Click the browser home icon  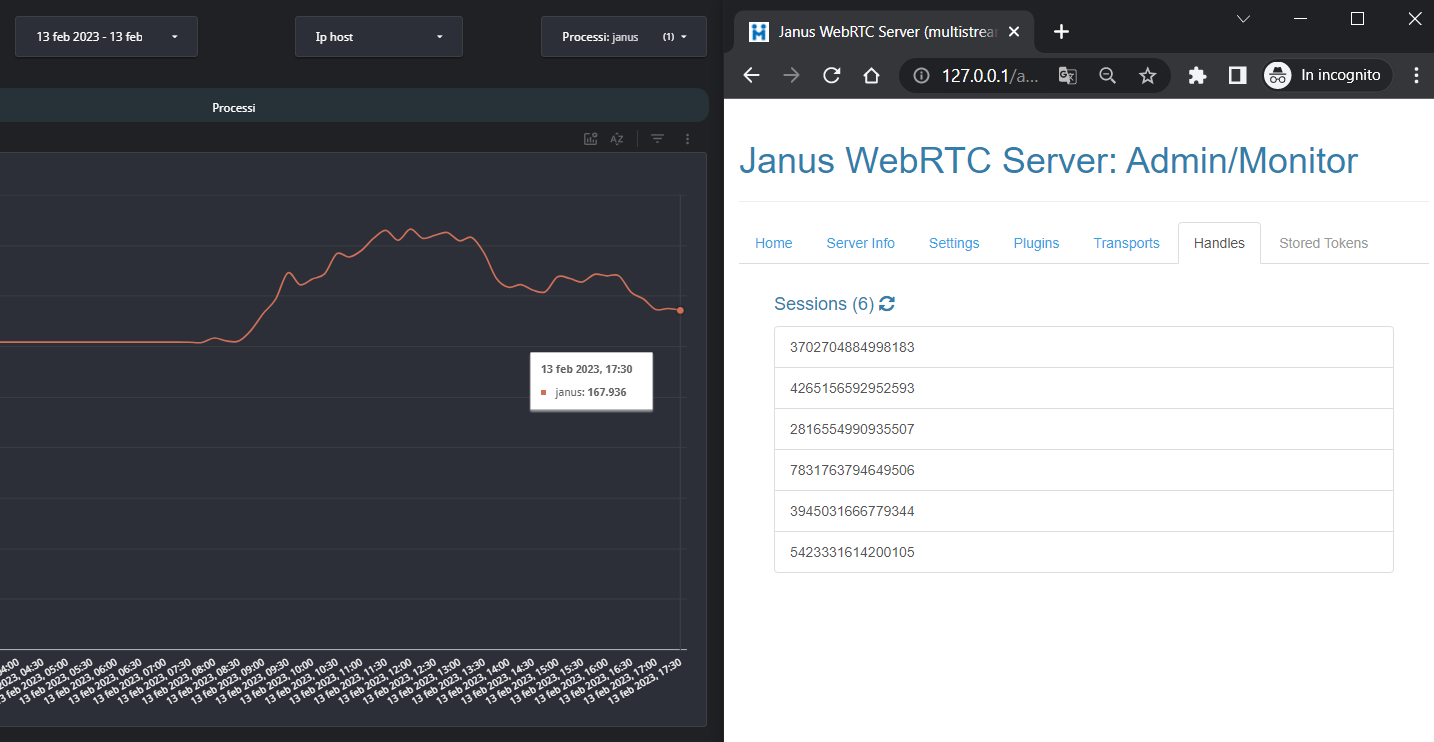871,75
